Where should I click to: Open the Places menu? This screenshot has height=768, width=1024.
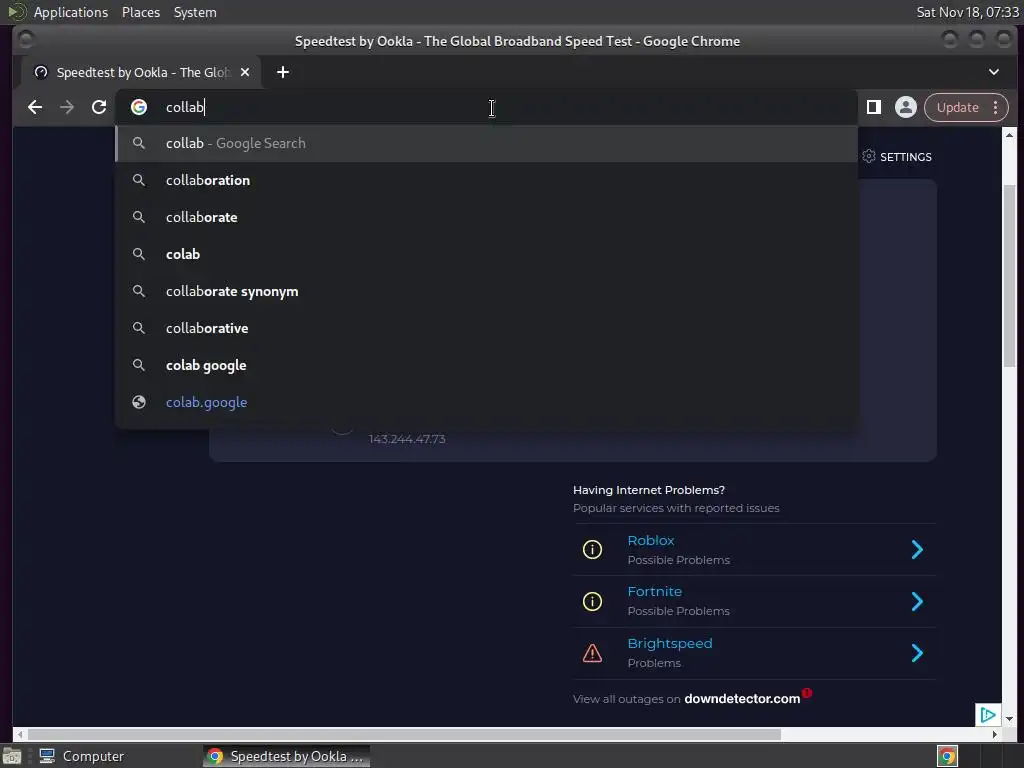click(141, 12)
